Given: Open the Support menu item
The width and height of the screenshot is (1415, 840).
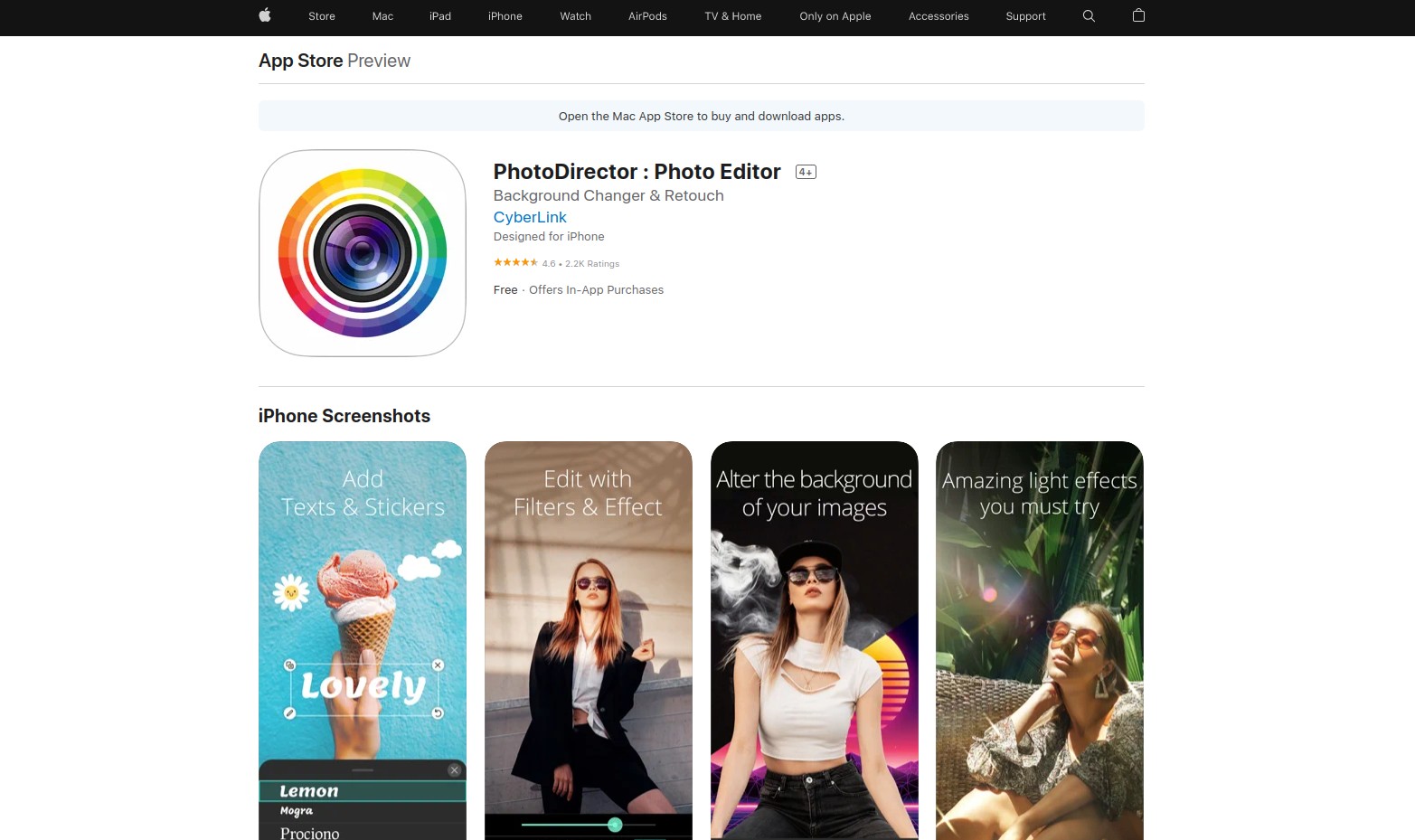Looking at the screenshot, I should (1025, 16).
